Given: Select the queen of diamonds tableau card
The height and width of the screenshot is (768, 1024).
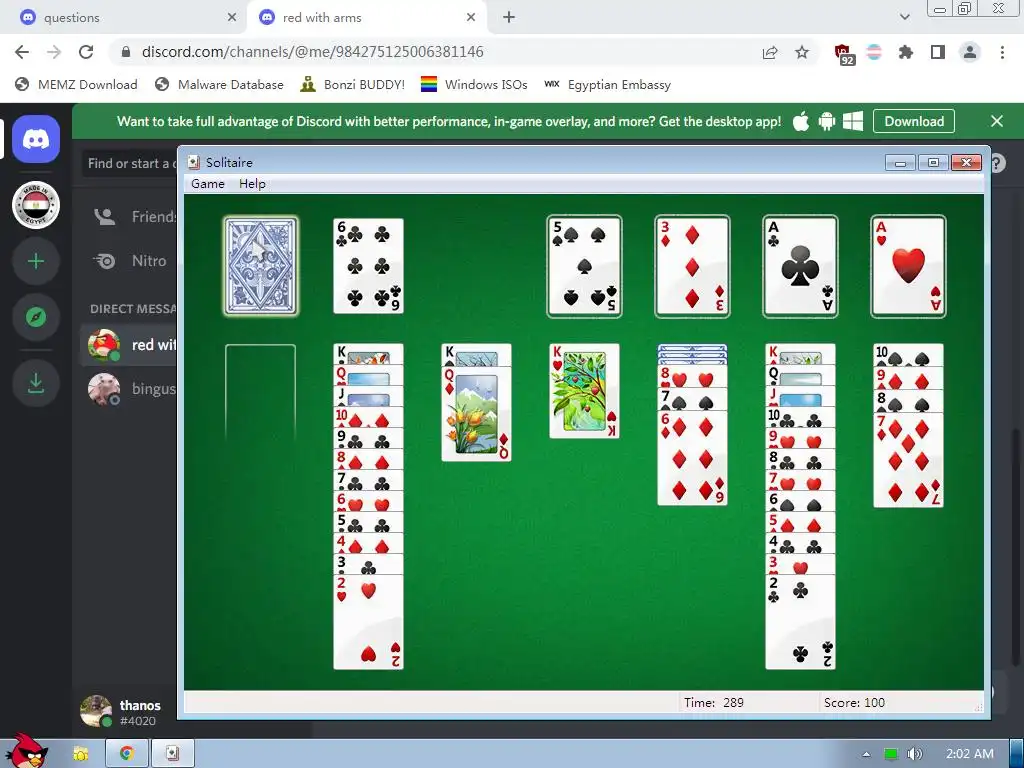Looking at the screenshot, I should click(x=477, y=414).
